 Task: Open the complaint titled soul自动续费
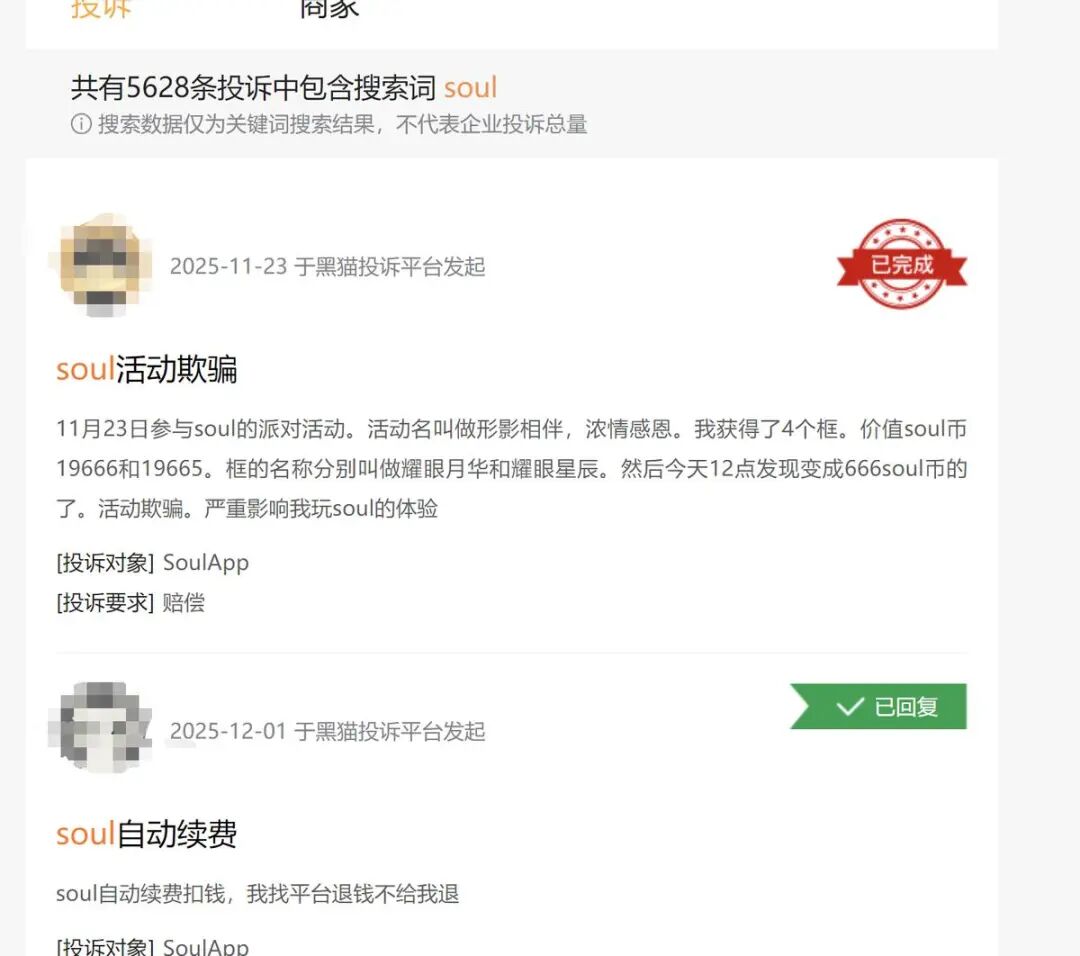147,833
